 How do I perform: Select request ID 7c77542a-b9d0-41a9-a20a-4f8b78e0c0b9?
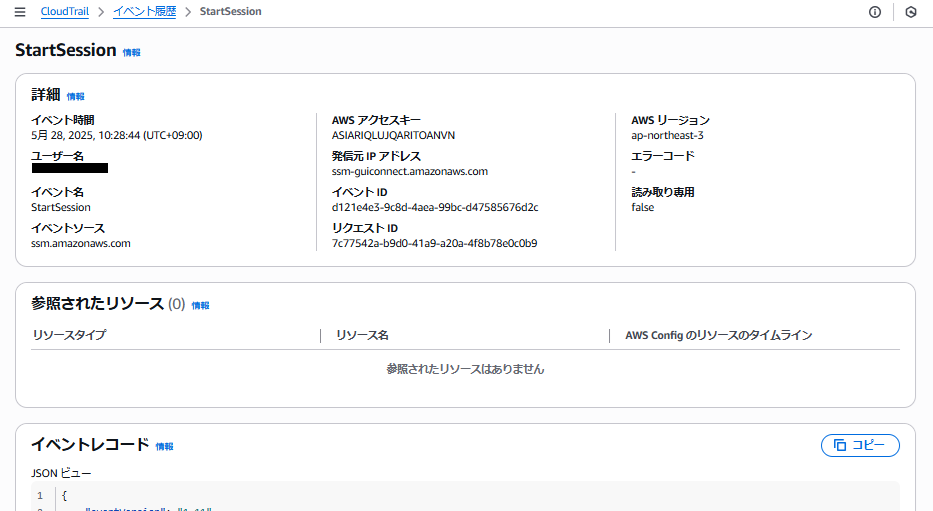pyautogui.click(x=434, y=243)
